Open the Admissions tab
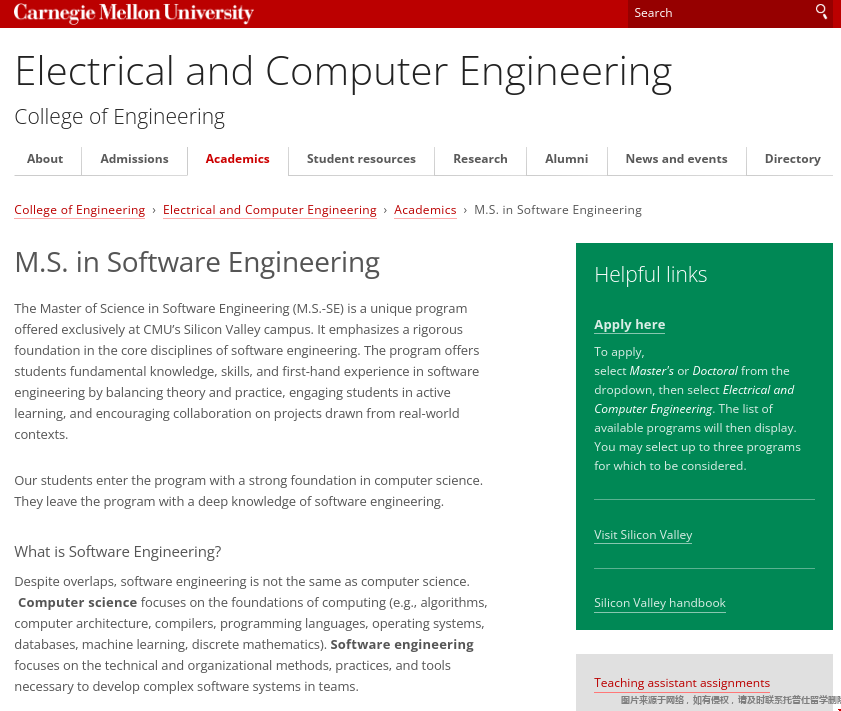The height and width of the screenshot is (711, 841). (x=134, y=159)
